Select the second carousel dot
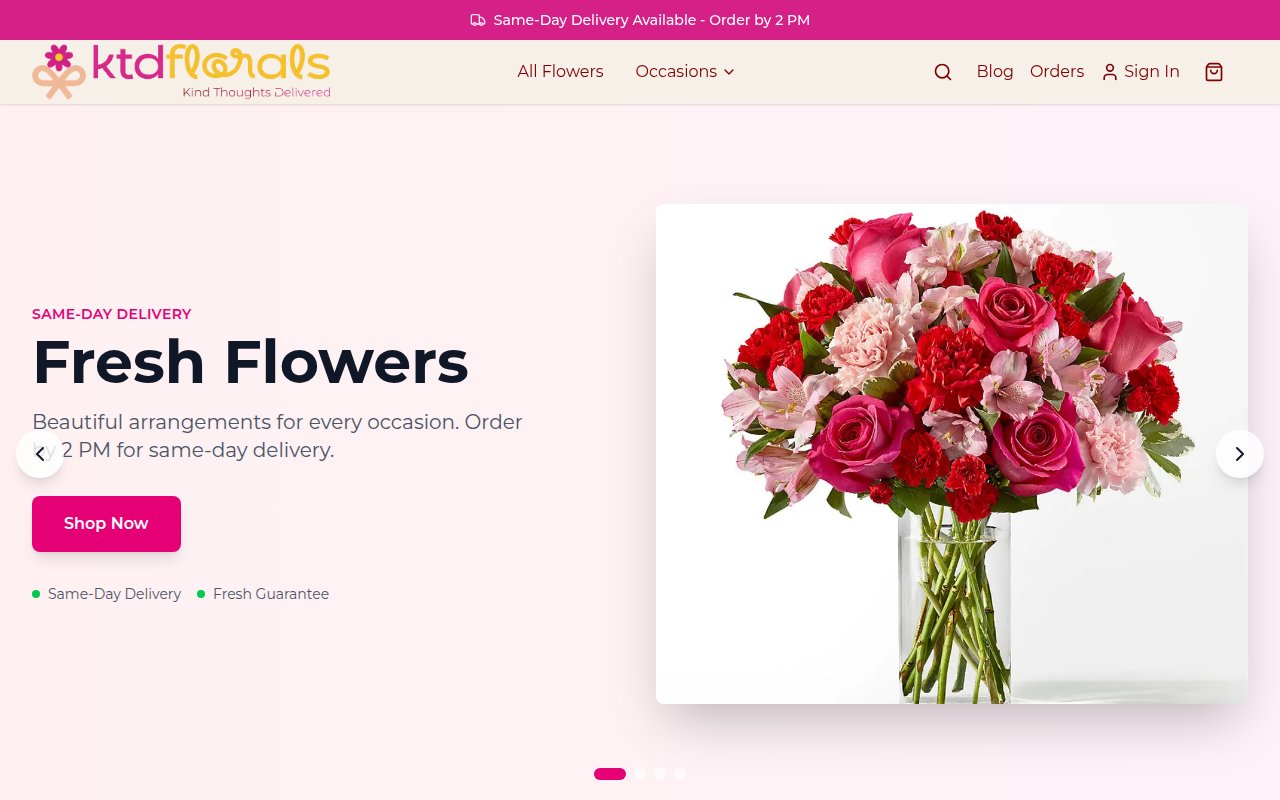 [x=640, y=774]
